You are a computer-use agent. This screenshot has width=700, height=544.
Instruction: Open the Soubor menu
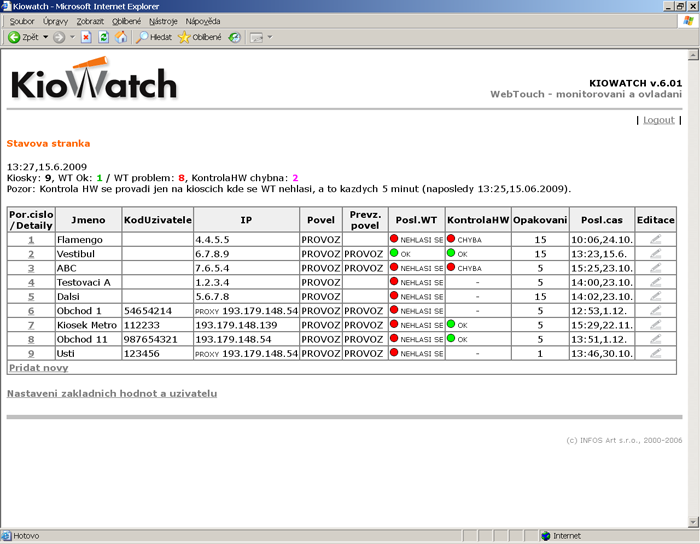coord(21,20)
